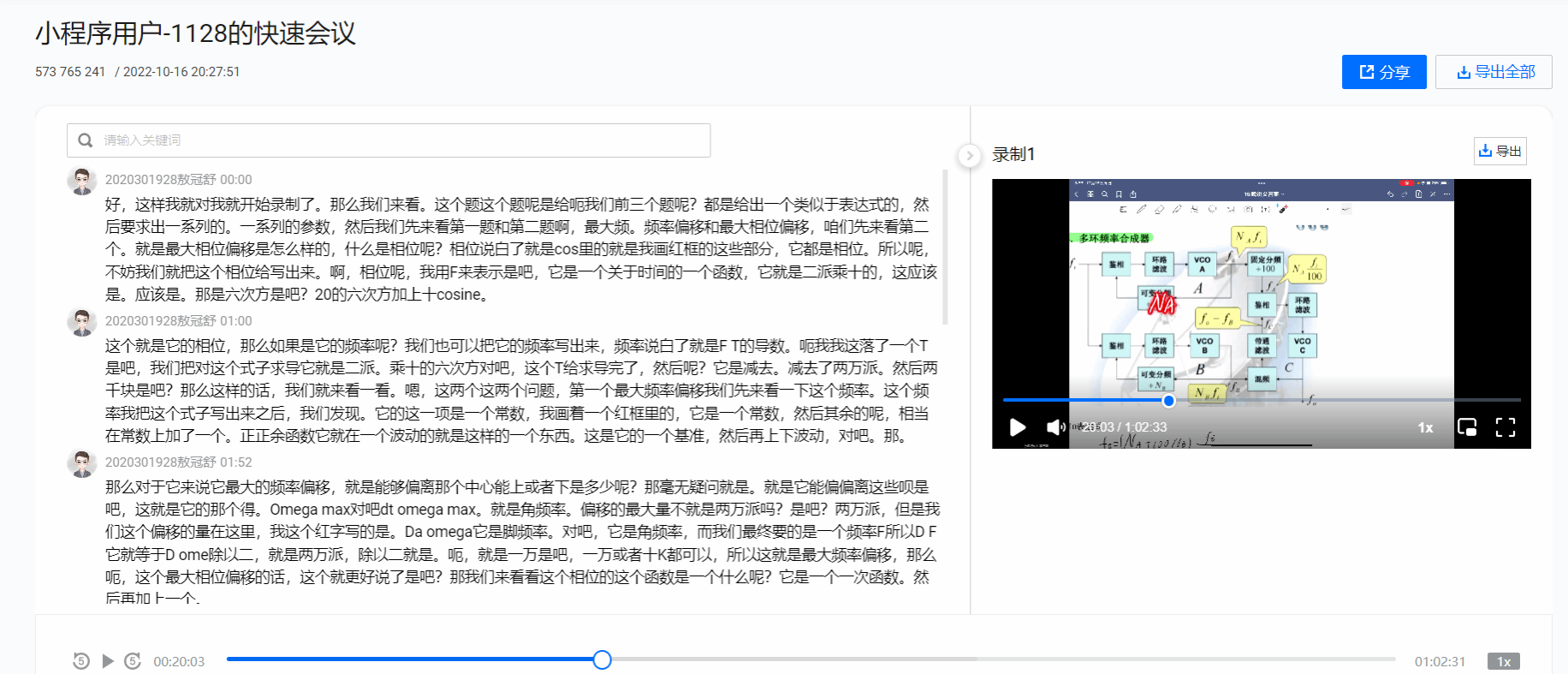This screenshot has height=674, width=1568.
Task: Jump to the transcript timestamp 01:00
Action: click(236, 321)
